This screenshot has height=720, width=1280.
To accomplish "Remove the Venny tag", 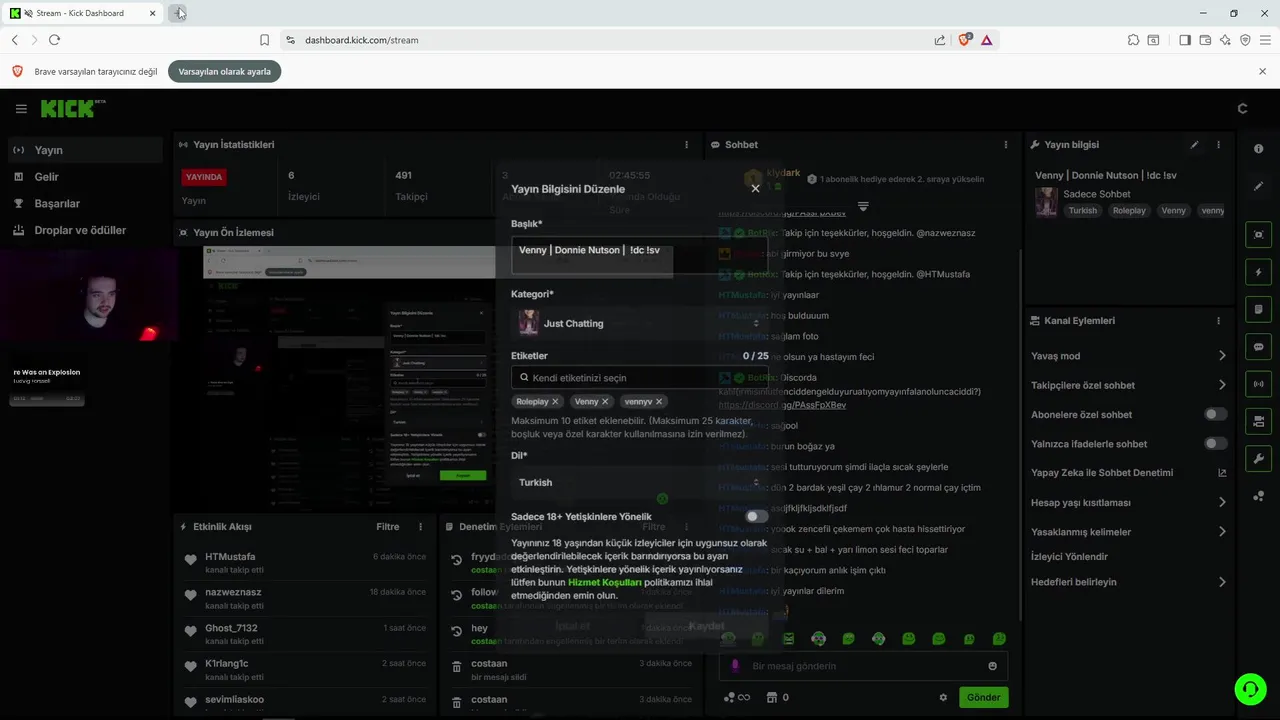I will 605,402.
